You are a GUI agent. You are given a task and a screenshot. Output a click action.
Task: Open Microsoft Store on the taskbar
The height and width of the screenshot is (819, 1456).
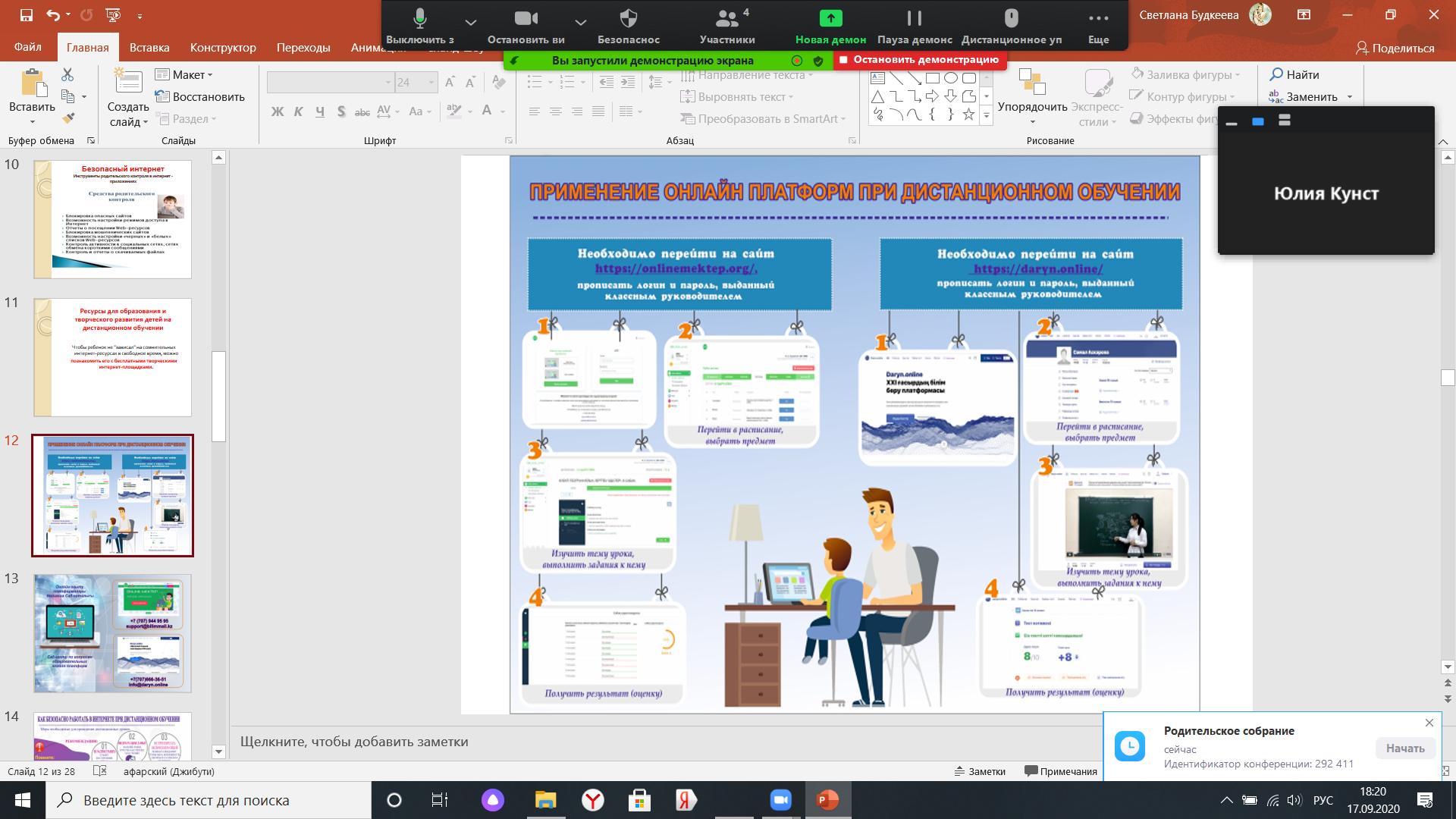pyautogui.click(x=639, y=800)
